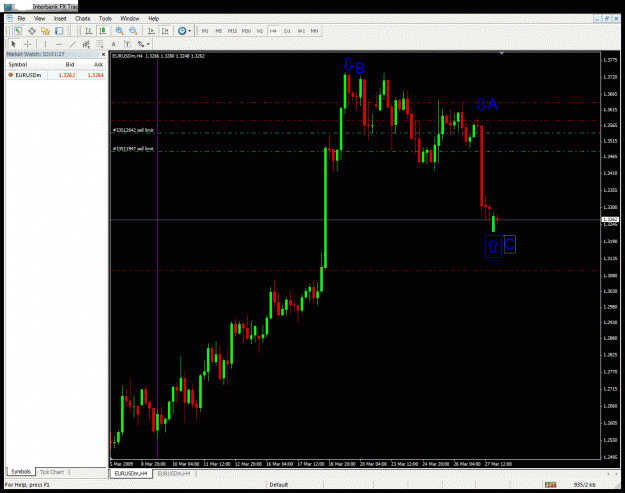
Task: Click the connection status bars icon
Action: click(550, 485)
